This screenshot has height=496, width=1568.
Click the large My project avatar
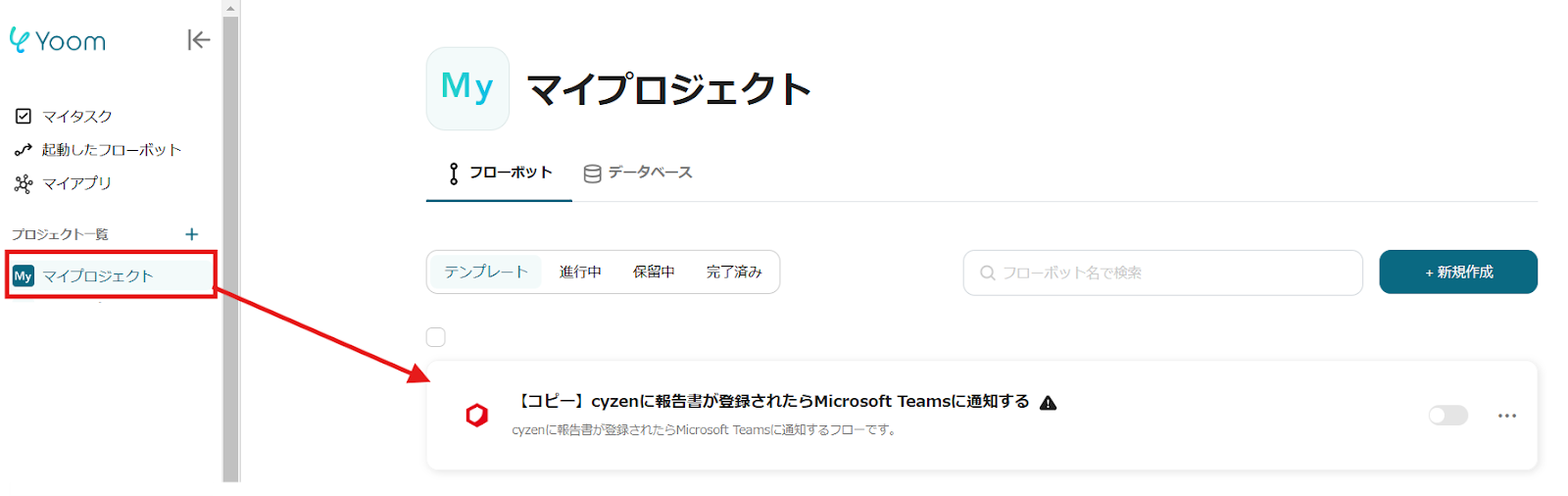pos(467,88)
